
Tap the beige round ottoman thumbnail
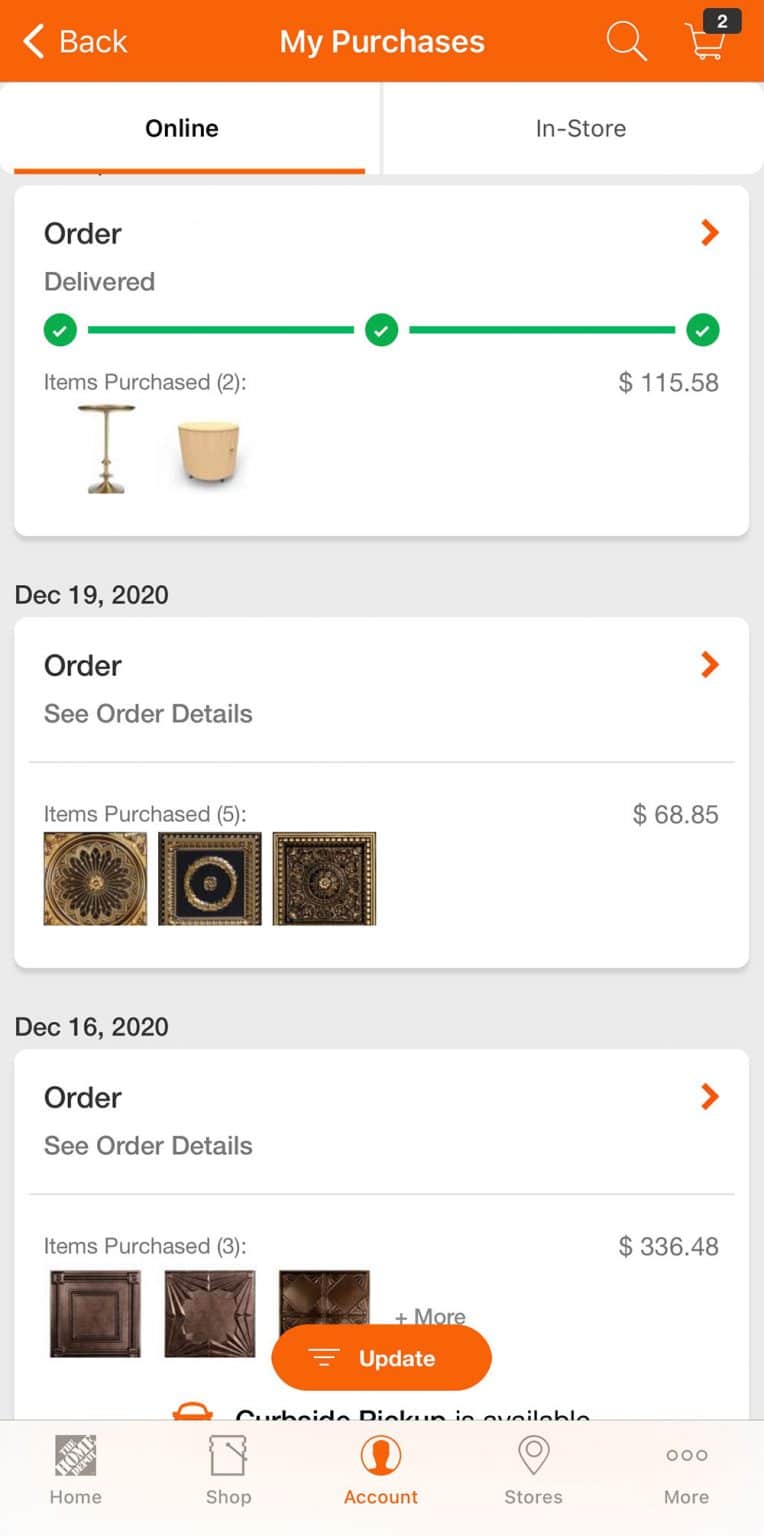coord(208,452)
